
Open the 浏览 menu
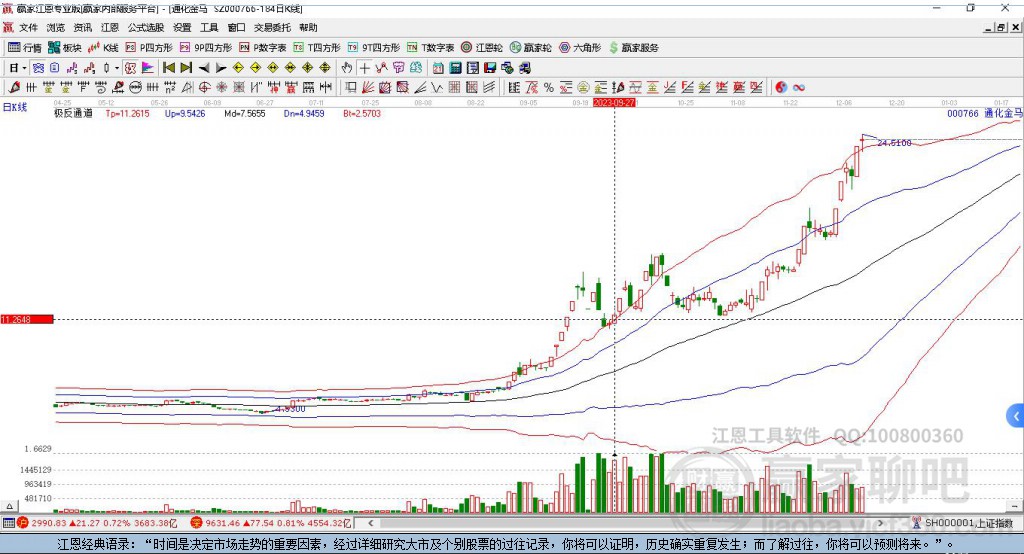coord(56,27)
